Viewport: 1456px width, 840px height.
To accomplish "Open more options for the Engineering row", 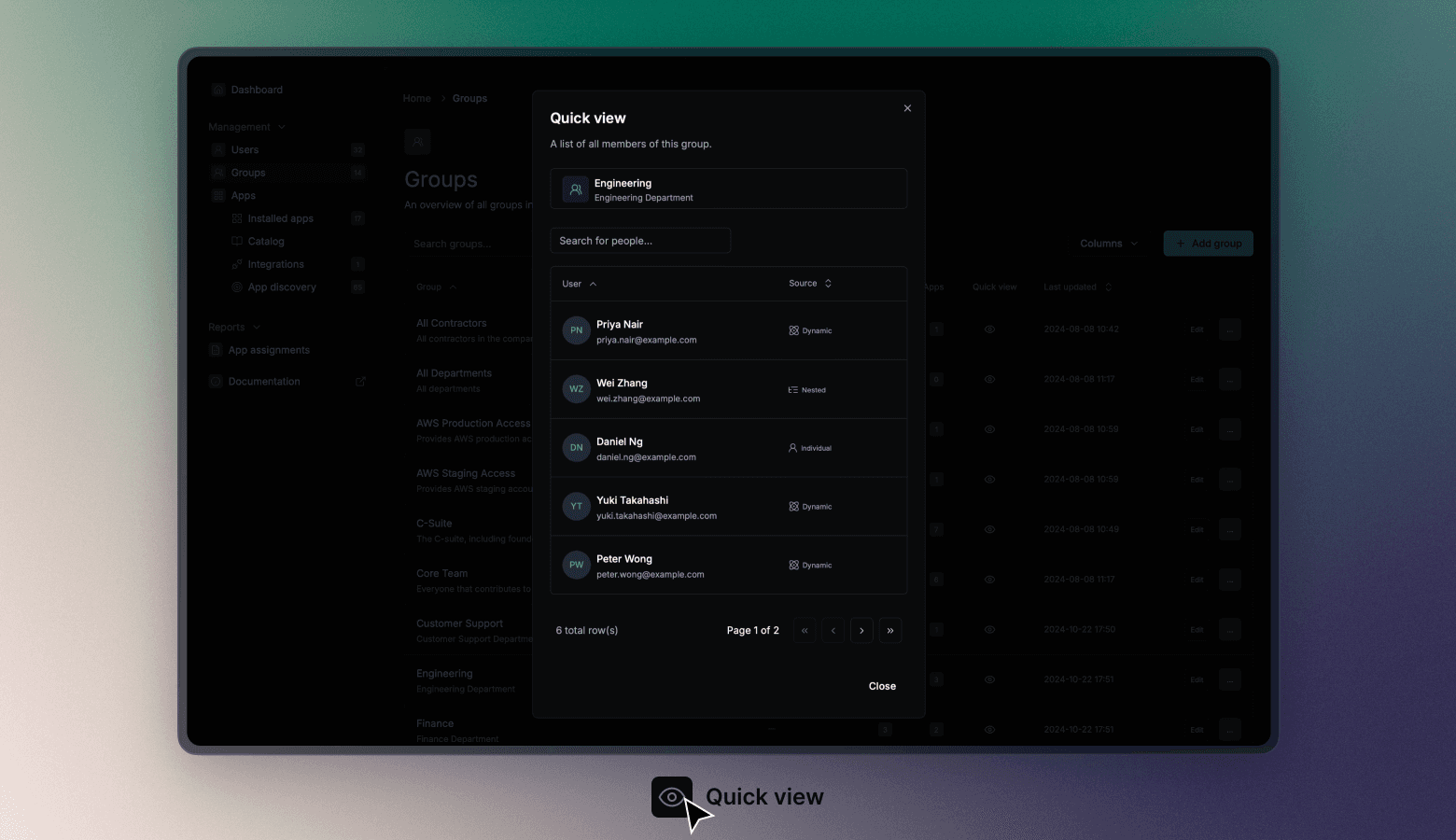I will pyautogui.click(x=1230, y=679).
